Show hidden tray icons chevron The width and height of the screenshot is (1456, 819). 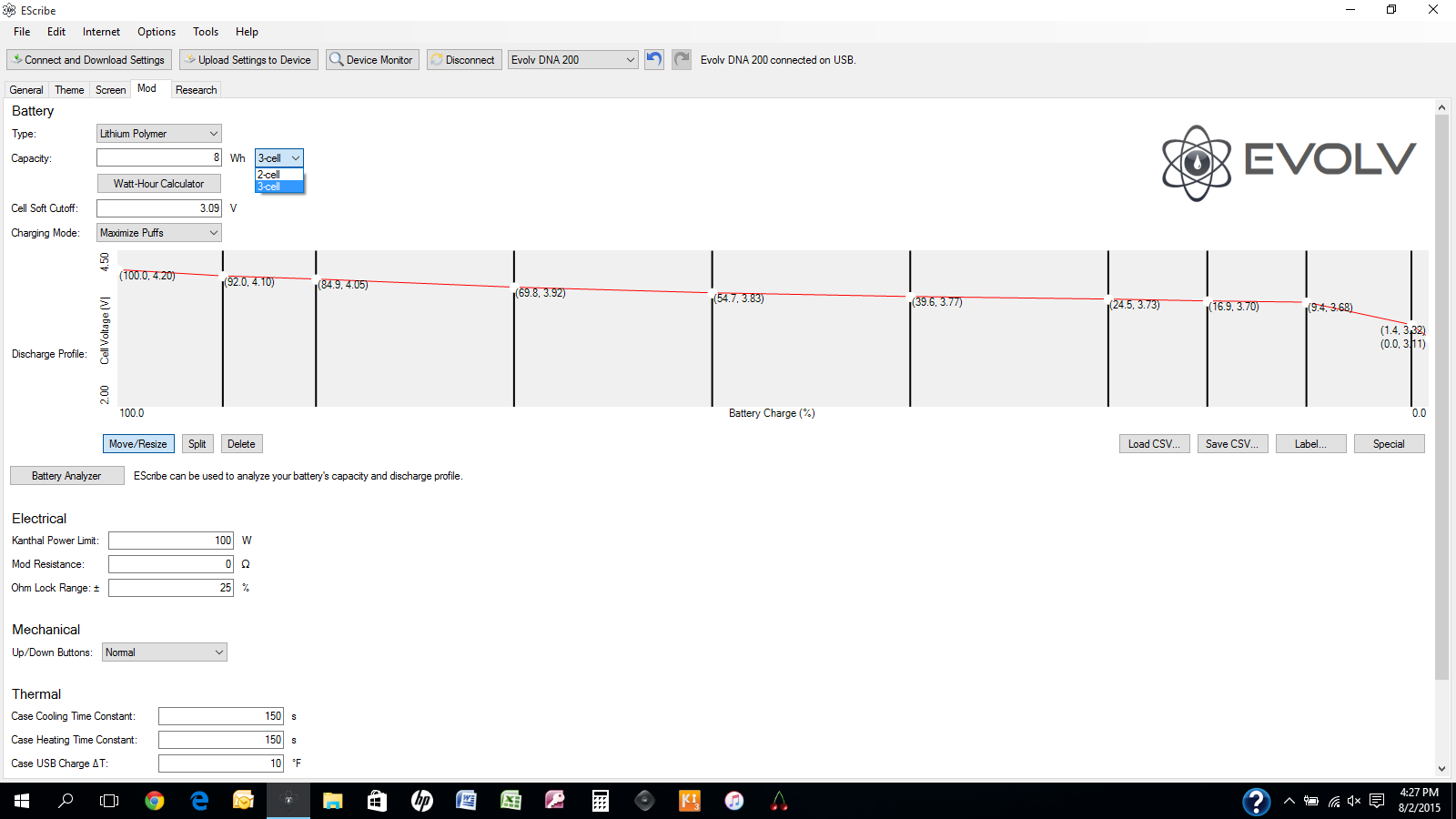(1289, 801)
